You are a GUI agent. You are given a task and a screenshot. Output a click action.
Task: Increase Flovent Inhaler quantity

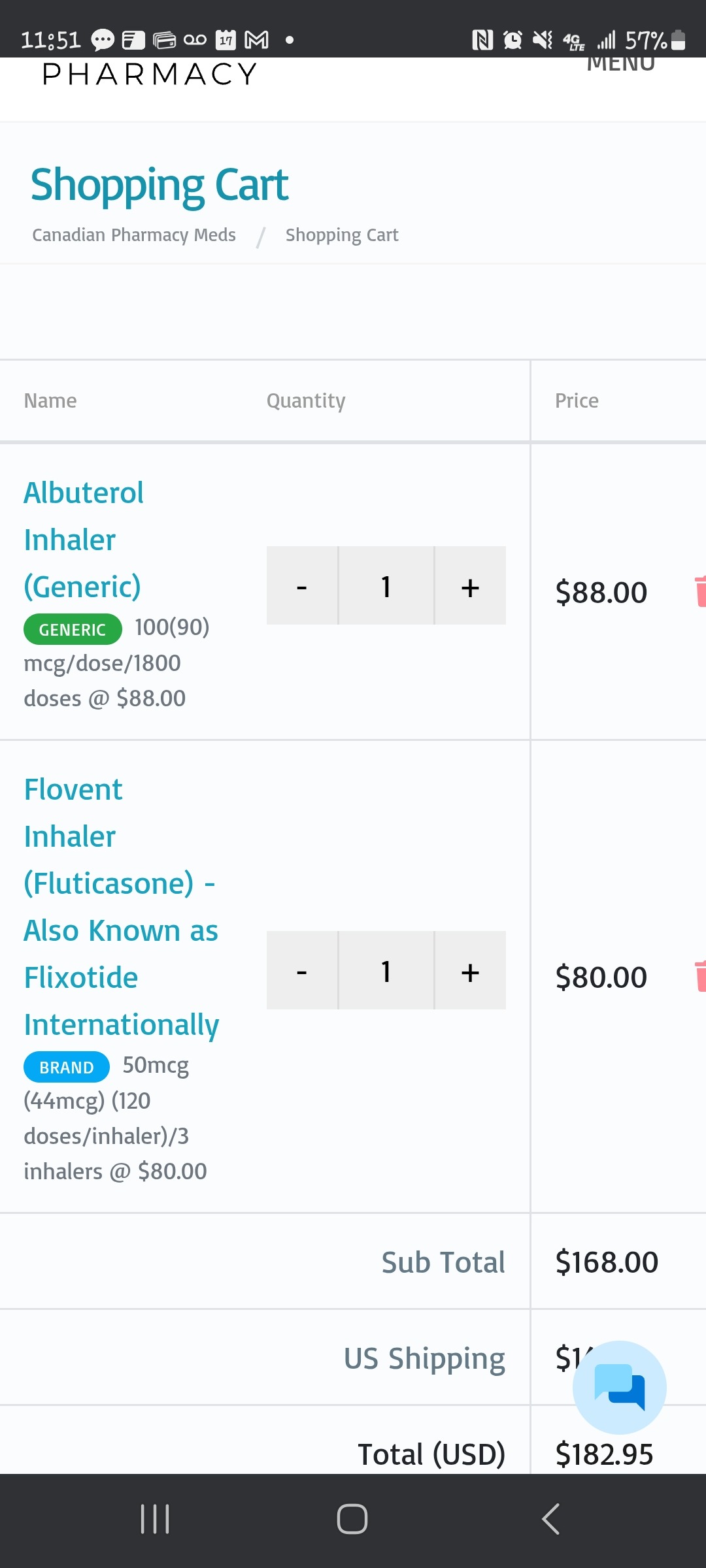click(471, 970)
